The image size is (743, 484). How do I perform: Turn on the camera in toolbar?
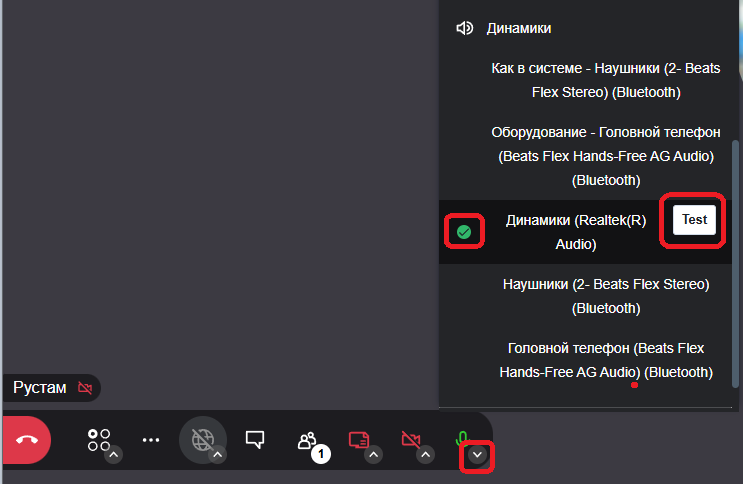coord(410,439)
